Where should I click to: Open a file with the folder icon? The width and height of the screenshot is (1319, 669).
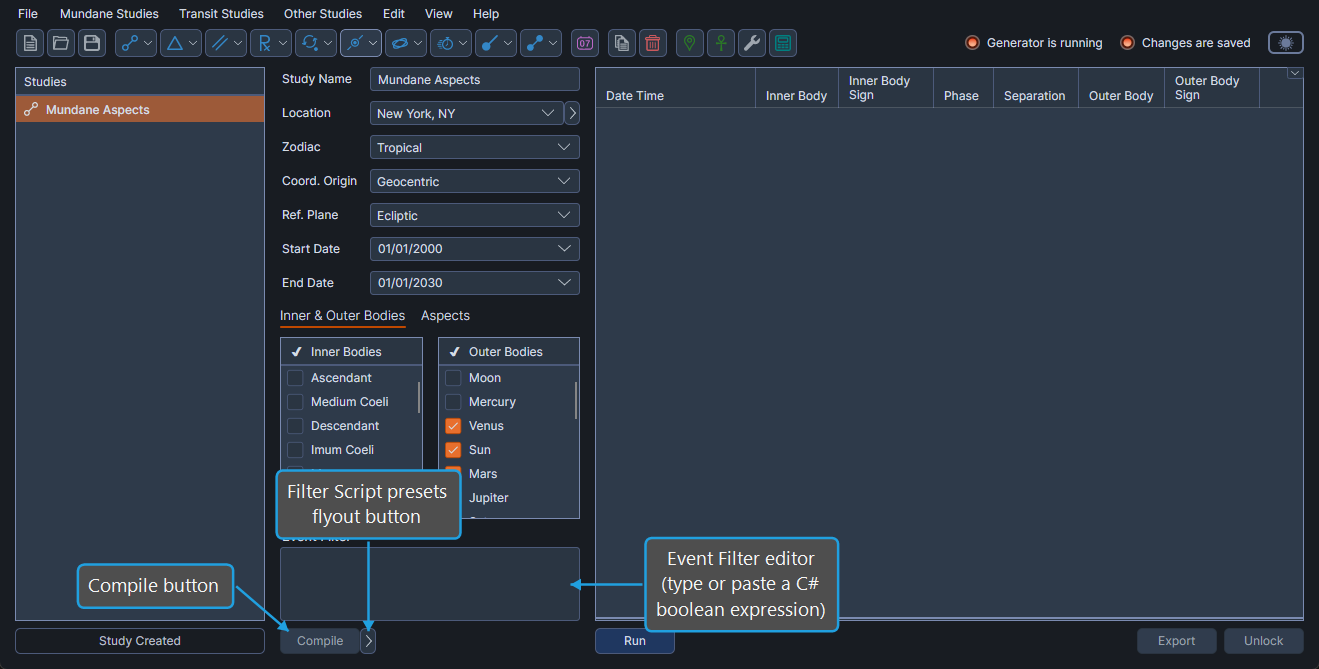point(61,43)
